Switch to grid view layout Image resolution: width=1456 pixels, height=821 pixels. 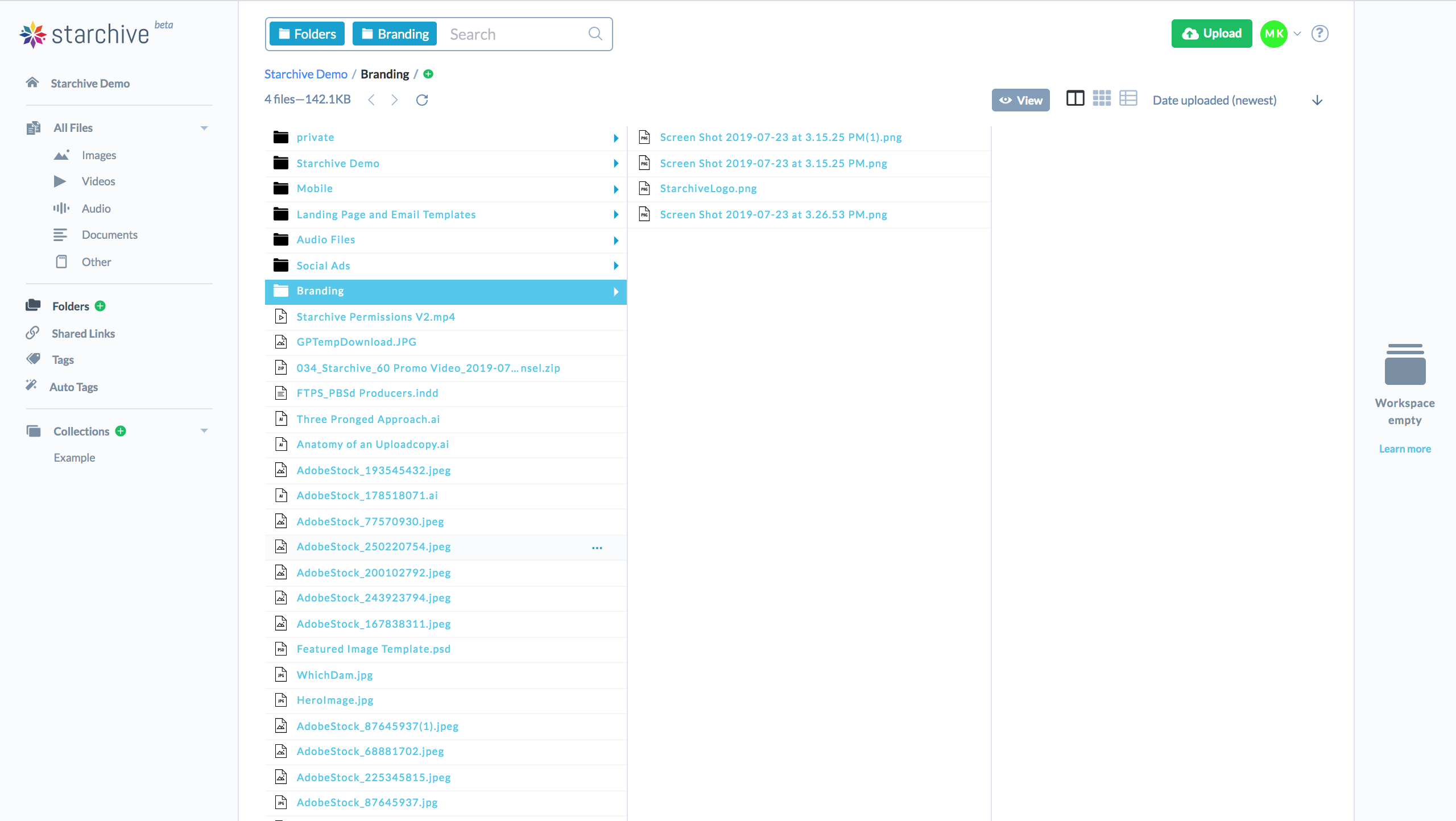pyautogui.click(x=1102, y=98)
